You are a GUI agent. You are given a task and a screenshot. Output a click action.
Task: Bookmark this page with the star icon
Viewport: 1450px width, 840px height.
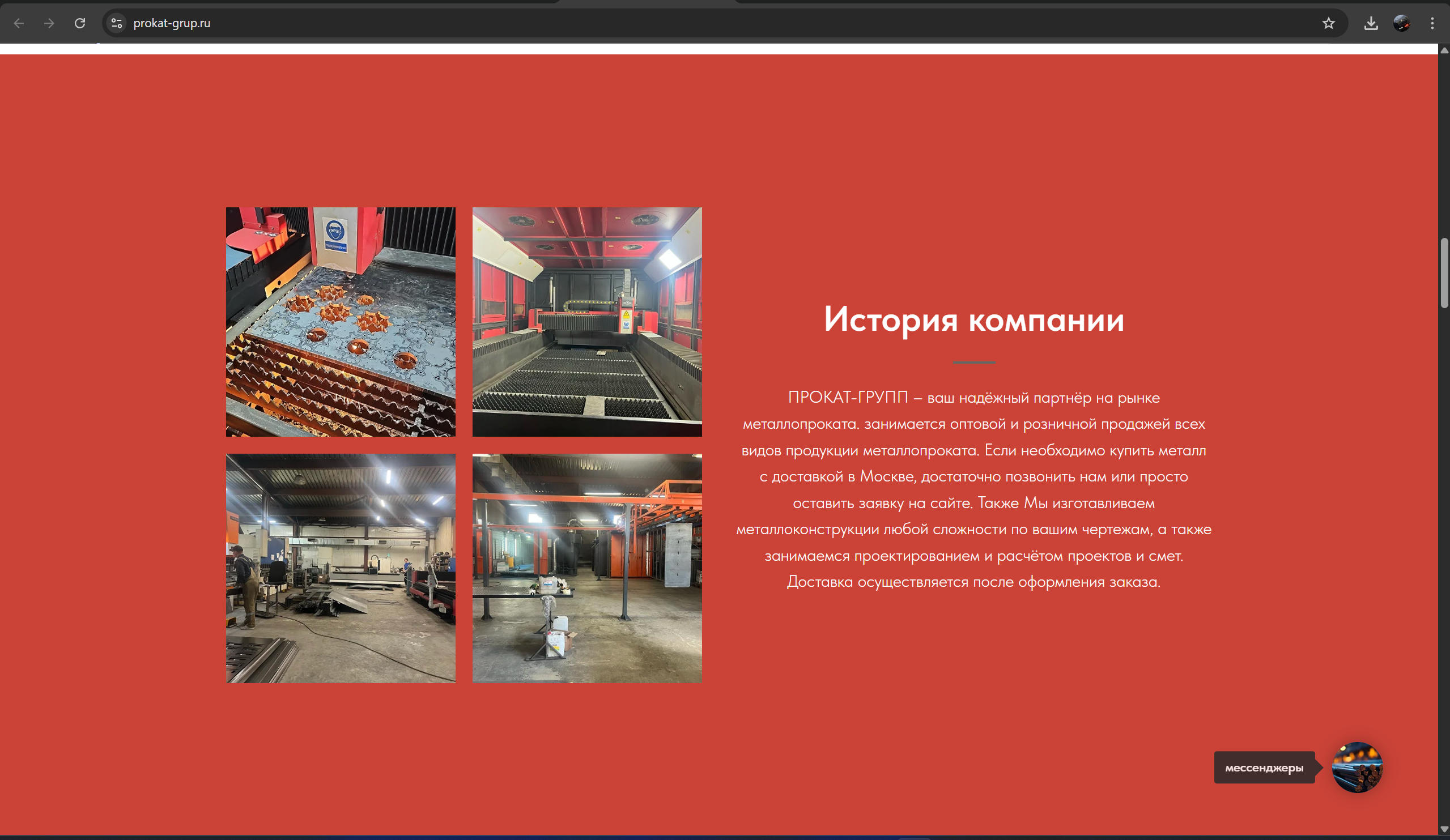(1328, 23)
